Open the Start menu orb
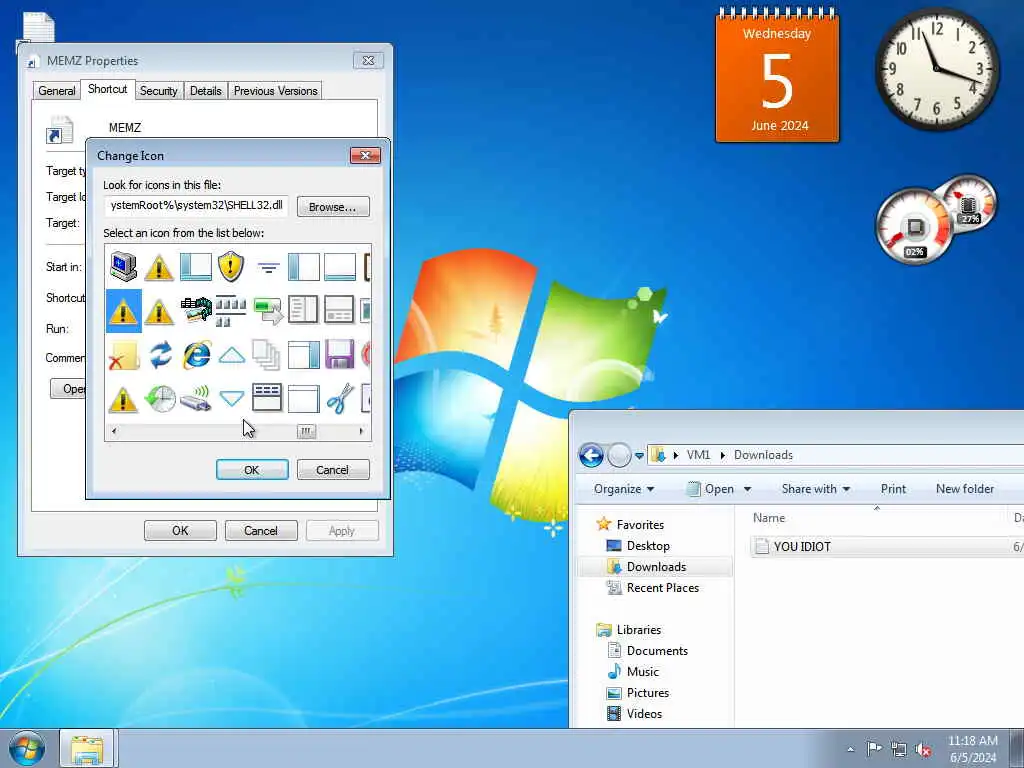 pos(27,749)
